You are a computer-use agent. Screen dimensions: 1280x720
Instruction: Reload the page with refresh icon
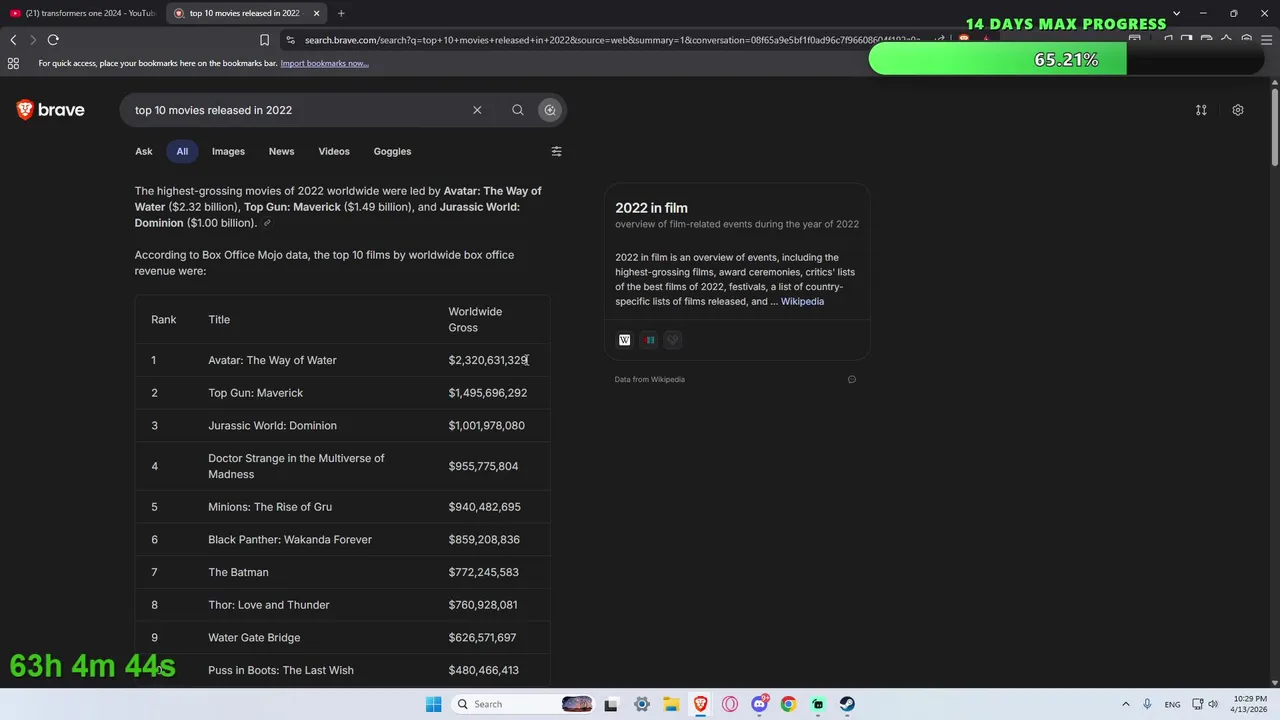click(53, 40)
